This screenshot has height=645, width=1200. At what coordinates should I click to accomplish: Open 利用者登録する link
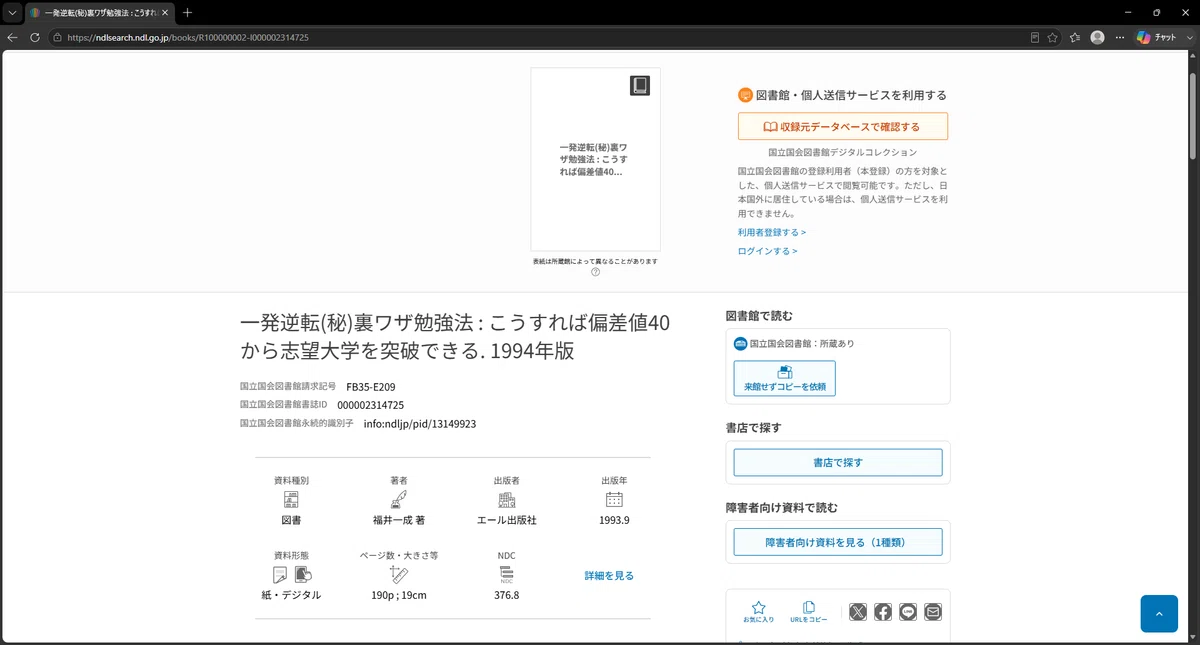(x=772, y=232)
